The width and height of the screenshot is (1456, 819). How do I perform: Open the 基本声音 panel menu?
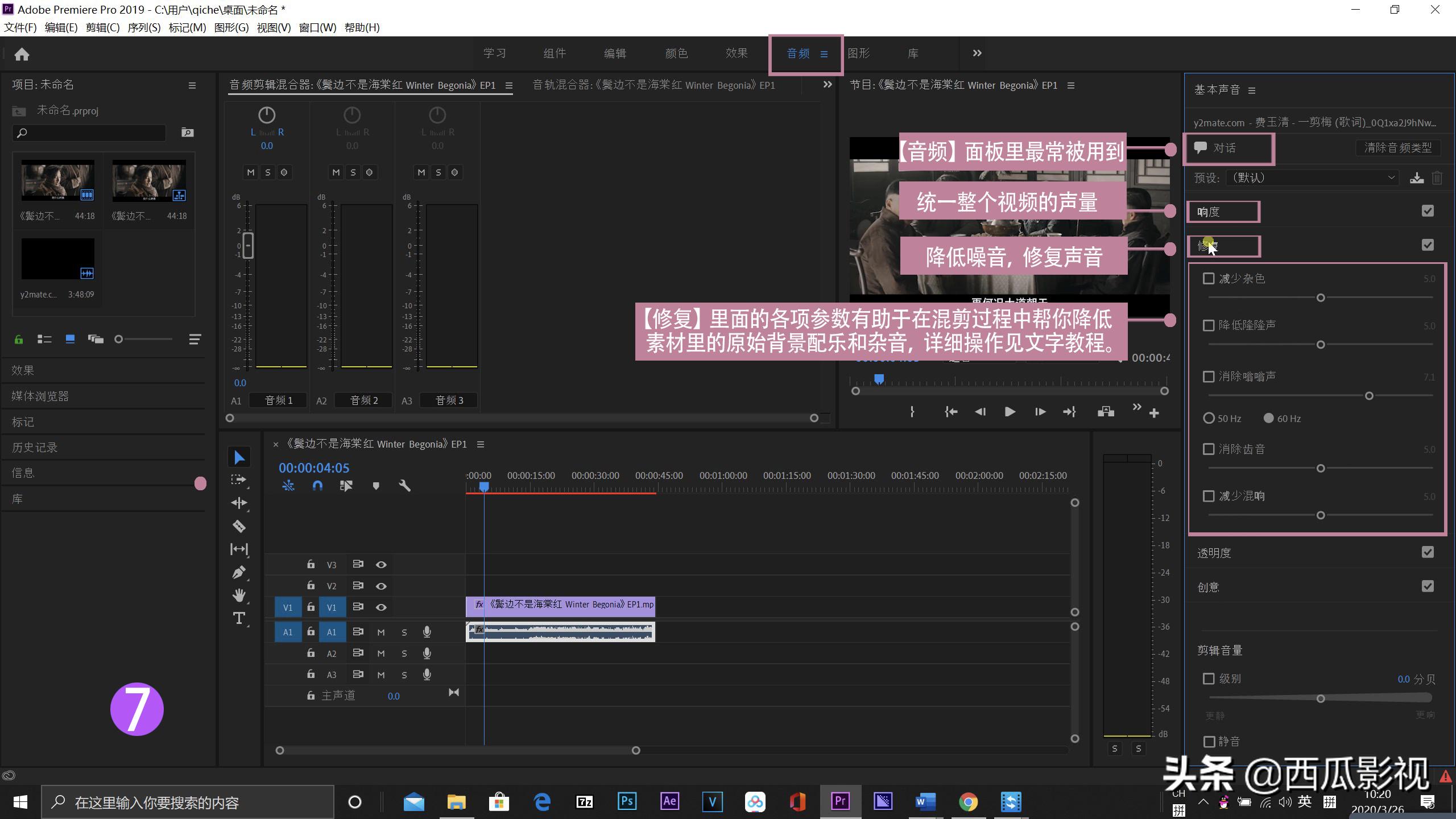(1252, 90)
